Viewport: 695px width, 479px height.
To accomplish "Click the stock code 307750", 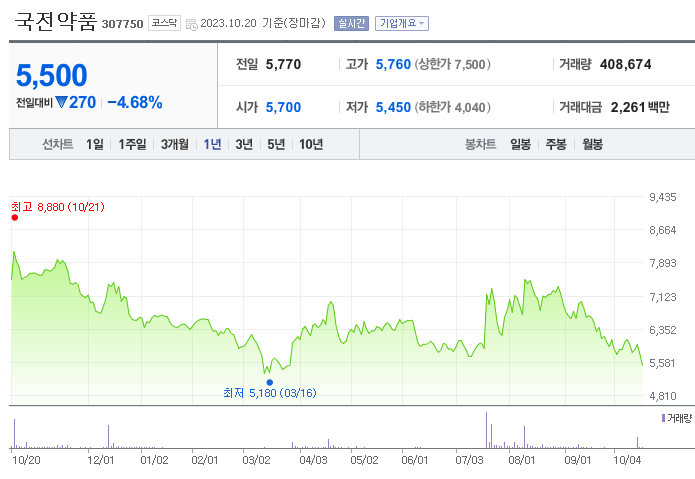I will pyautogui.click(x=122, y=24).
